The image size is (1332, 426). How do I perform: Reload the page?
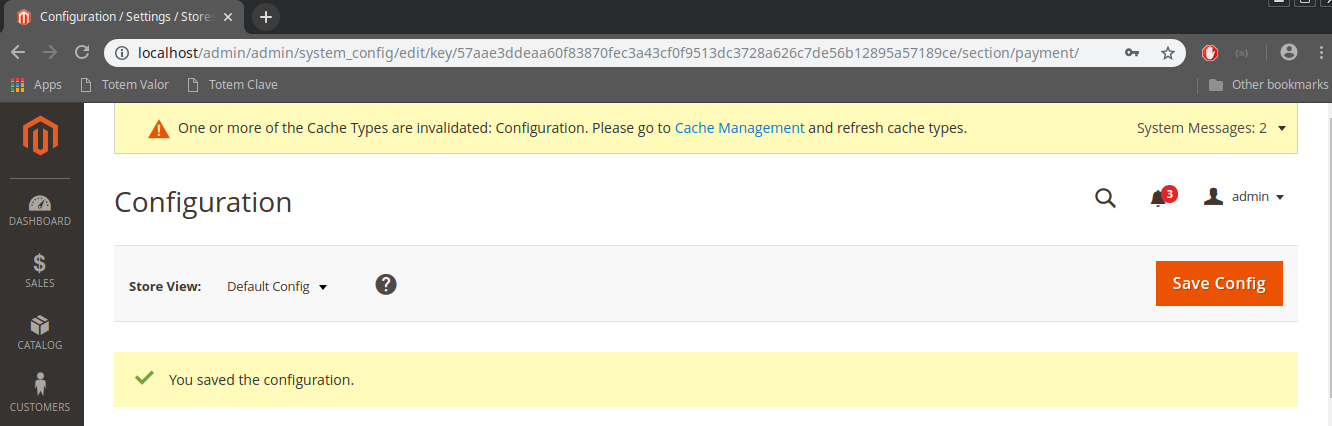(x=81, y=53)
